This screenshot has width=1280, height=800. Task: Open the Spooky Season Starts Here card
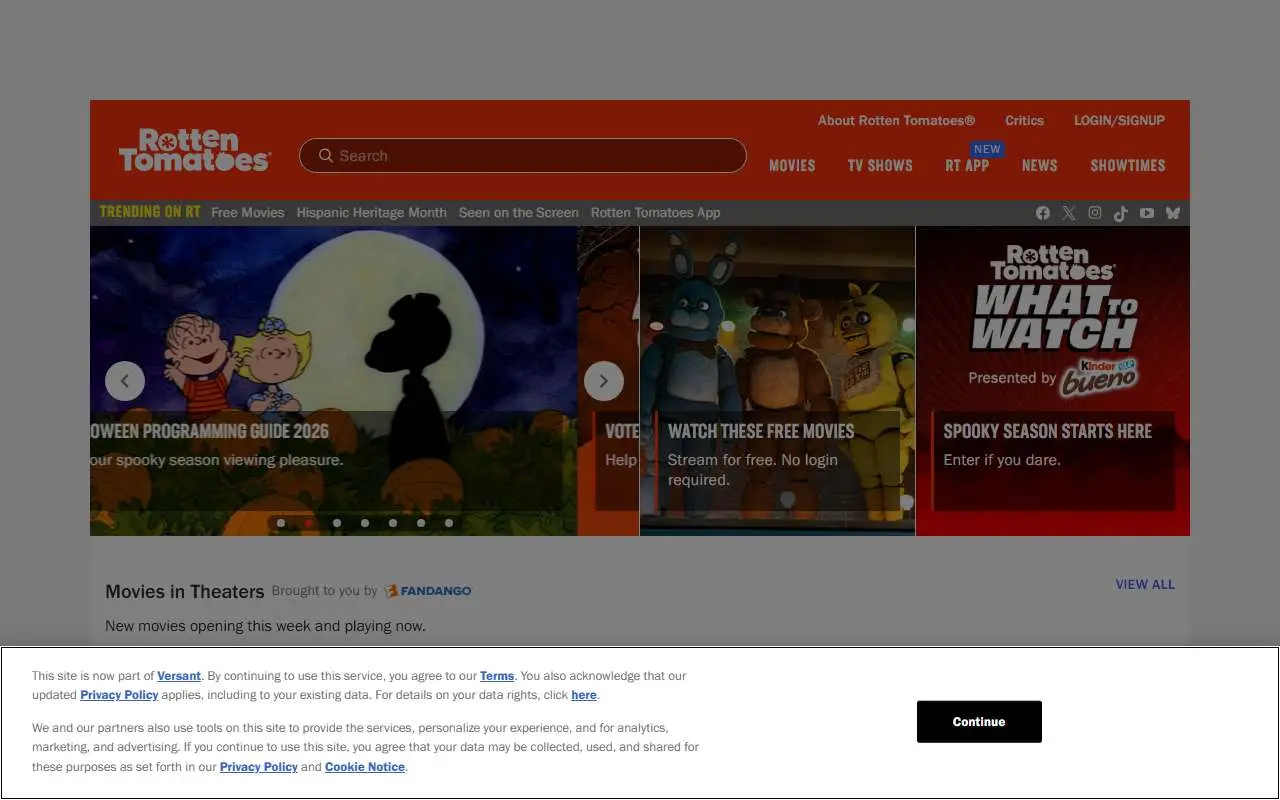1053,381
